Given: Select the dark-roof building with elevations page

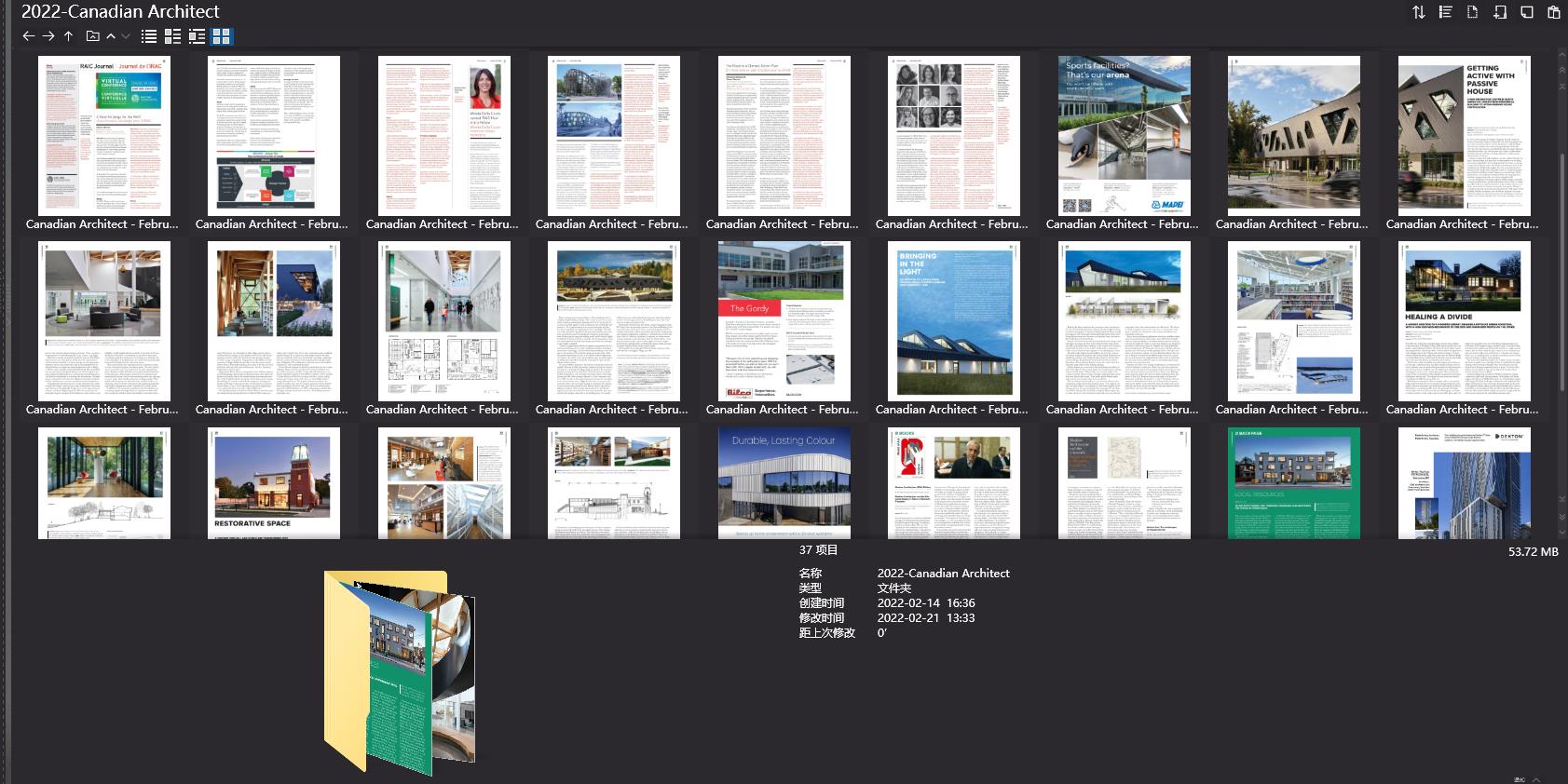Looking at the screenshot, I should click(1124, 321).
